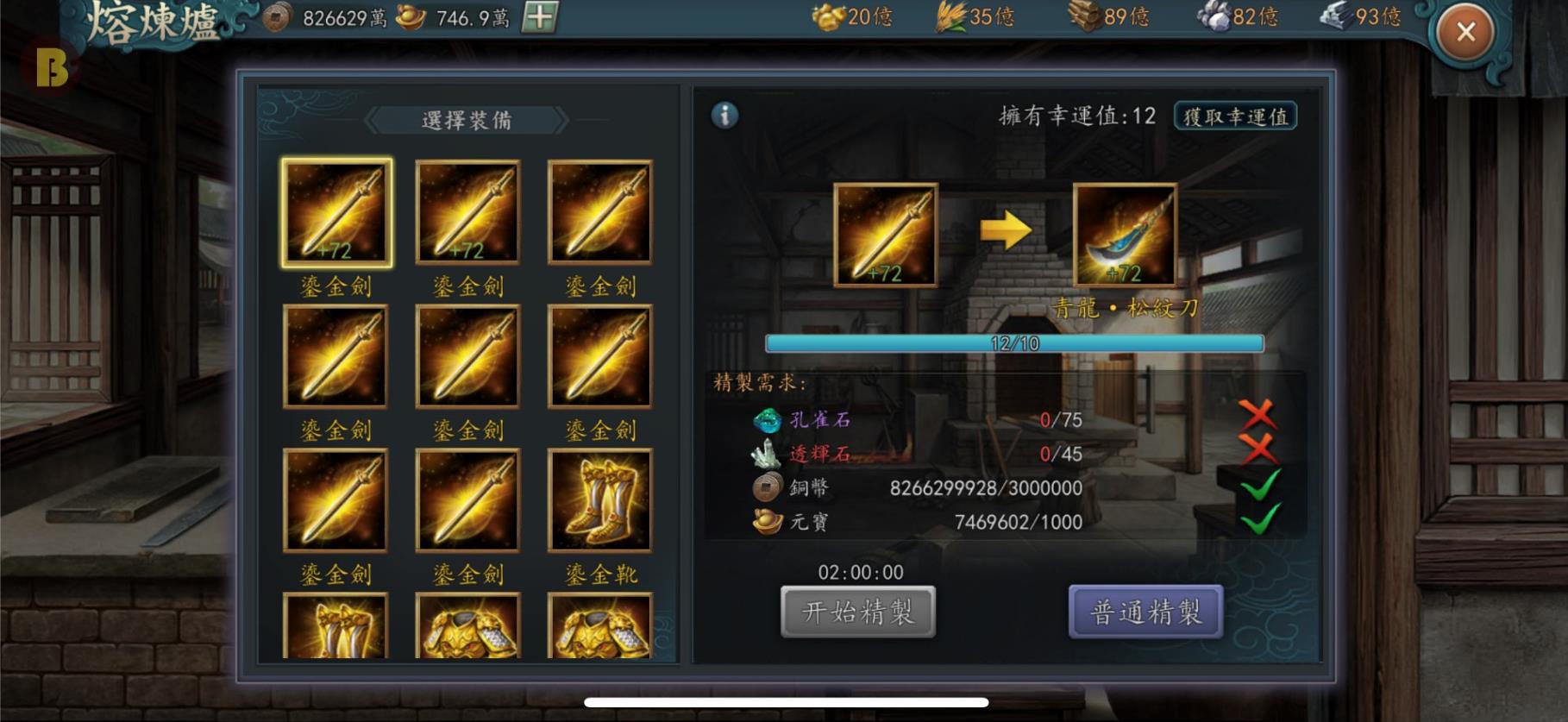Viewport: 1568px width, 722px height.
Task: Click the source sword icon beside the arrow
Action: (x=886, y=235)
